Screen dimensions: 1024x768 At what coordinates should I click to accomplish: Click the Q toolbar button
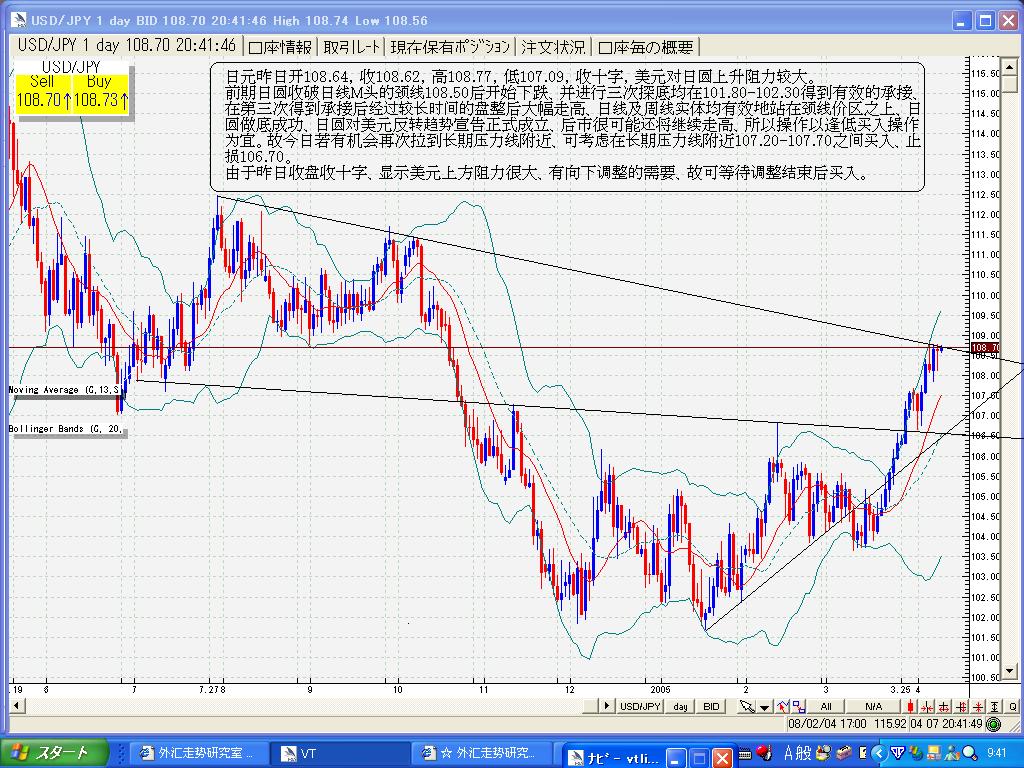[x=1012, y=706]
